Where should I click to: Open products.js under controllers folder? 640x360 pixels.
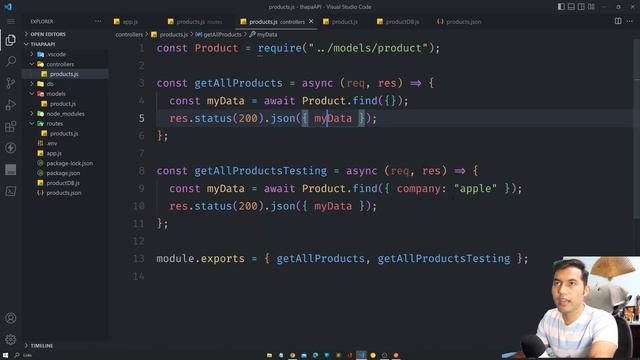click(64, 74)
